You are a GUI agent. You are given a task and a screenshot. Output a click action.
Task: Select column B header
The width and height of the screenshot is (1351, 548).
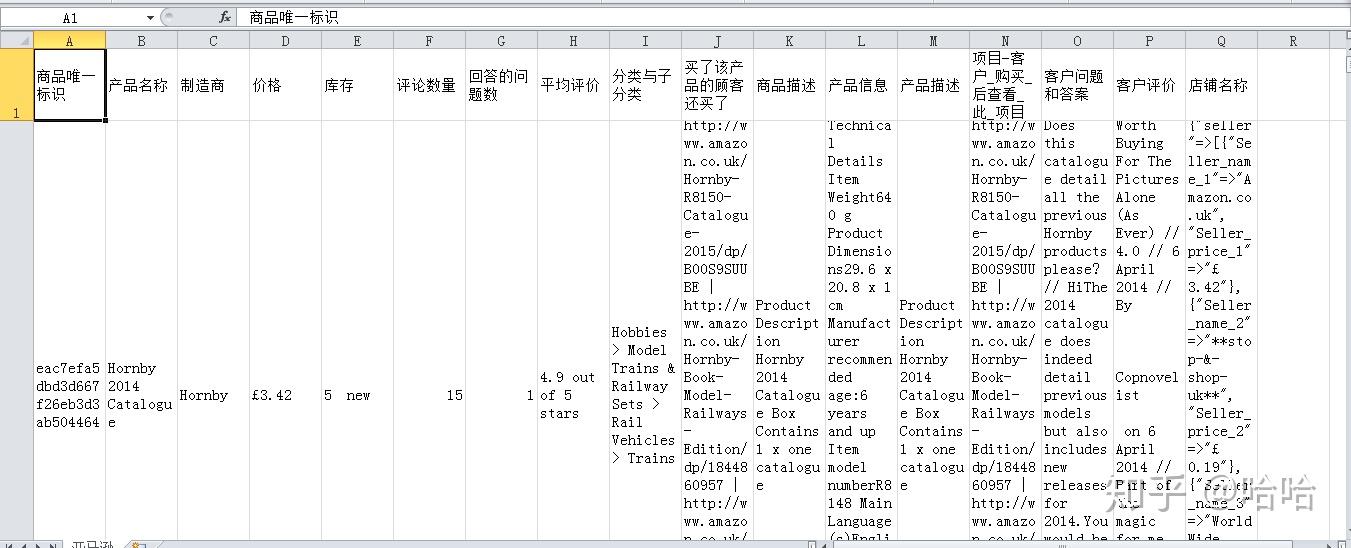(x=141, y=40)
